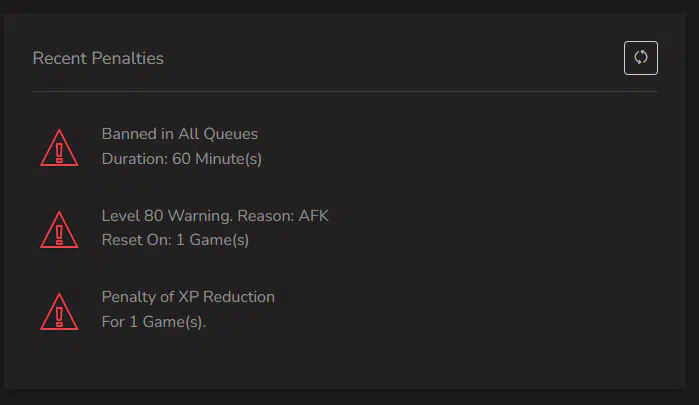Click the word Queues in ban entry
699x405 pixels.
(231, 134)
